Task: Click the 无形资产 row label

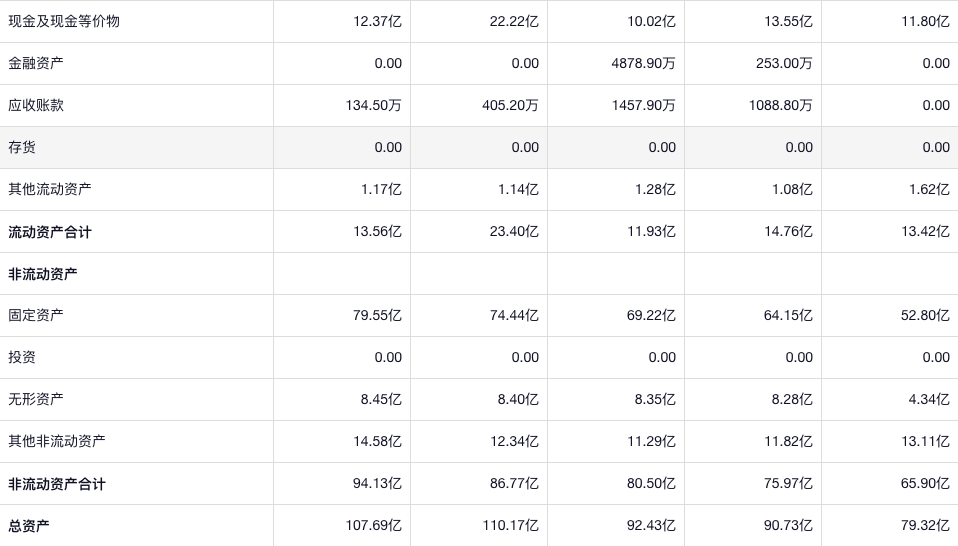Action: click(x=36, y=399)
